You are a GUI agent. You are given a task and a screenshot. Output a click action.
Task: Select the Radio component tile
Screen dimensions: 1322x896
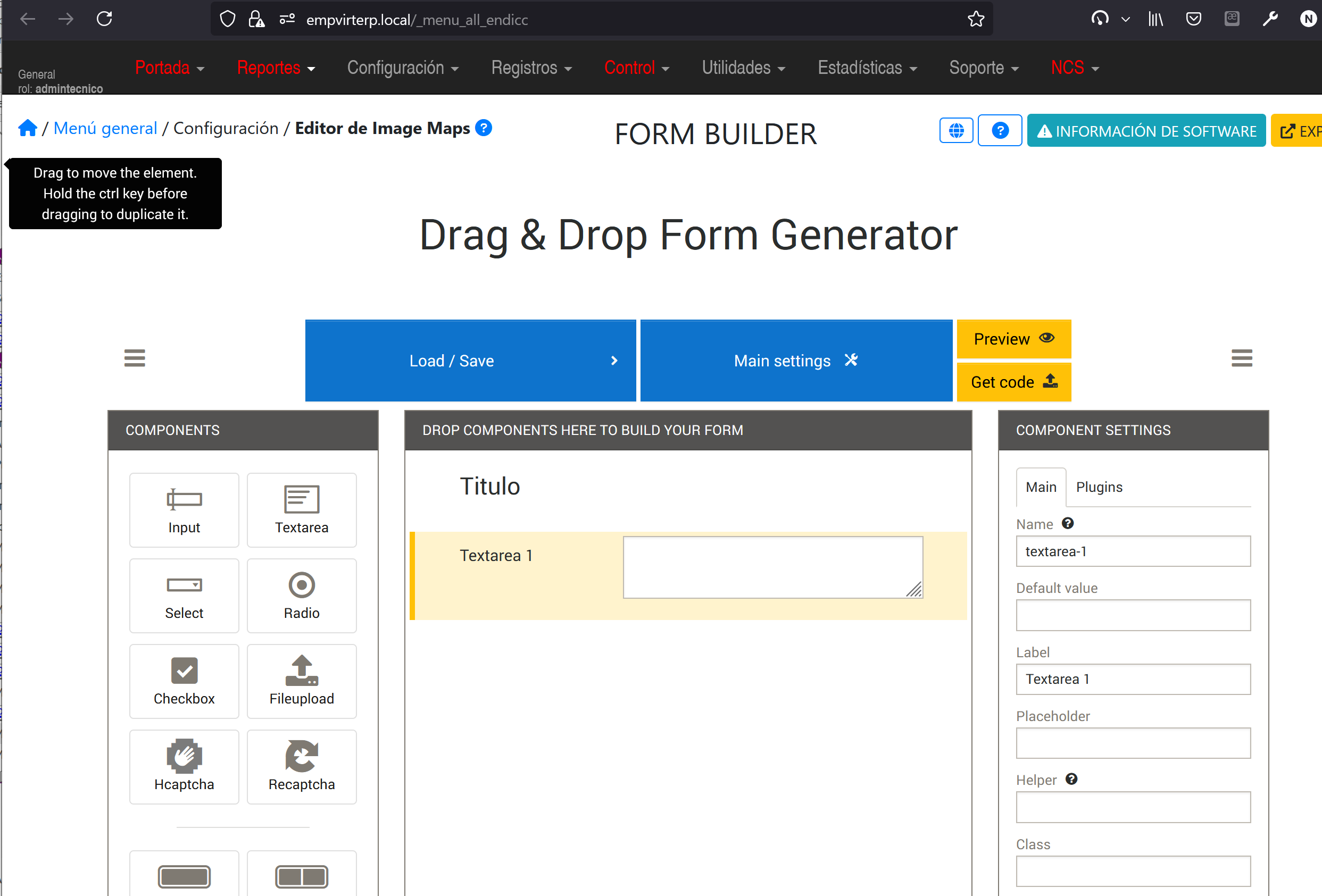[x=302, y=595]
